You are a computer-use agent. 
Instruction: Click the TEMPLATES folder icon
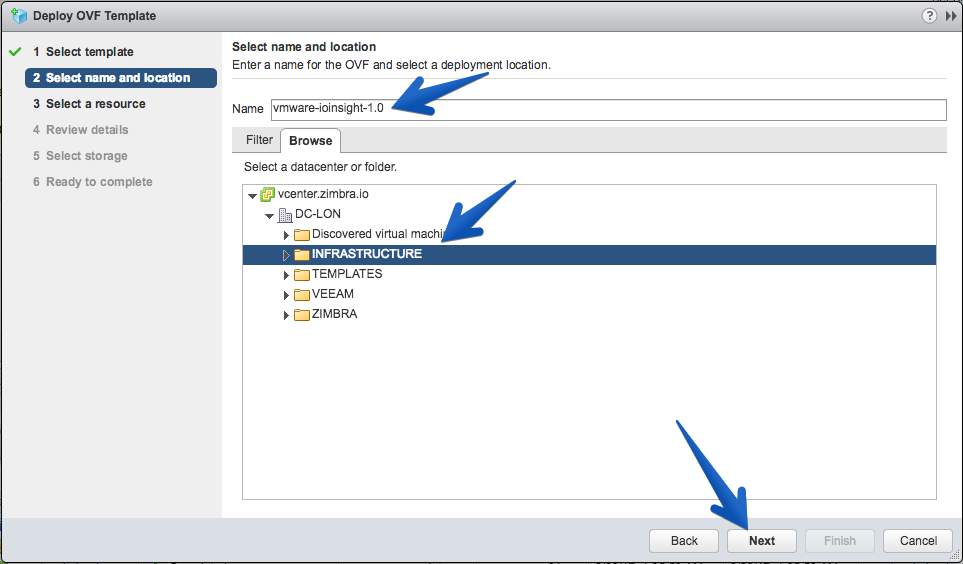point(302,275)
